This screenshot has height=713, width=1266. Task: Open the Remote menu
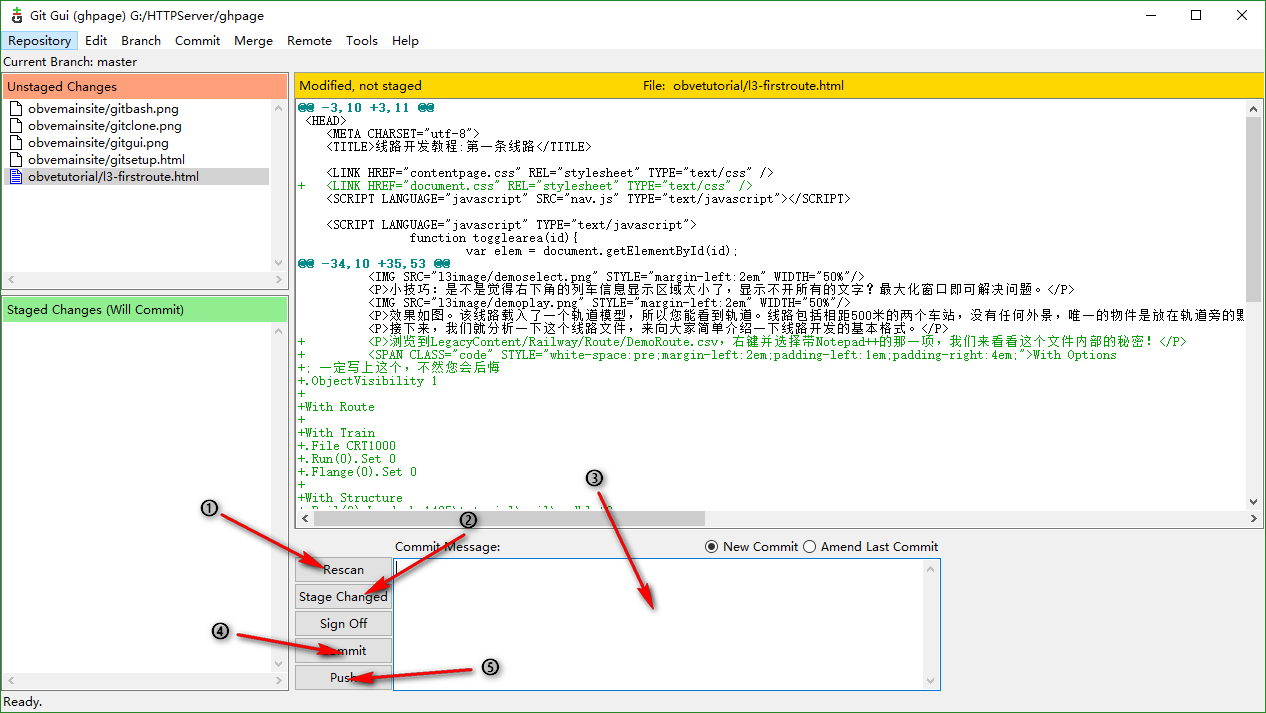[309, 40]
